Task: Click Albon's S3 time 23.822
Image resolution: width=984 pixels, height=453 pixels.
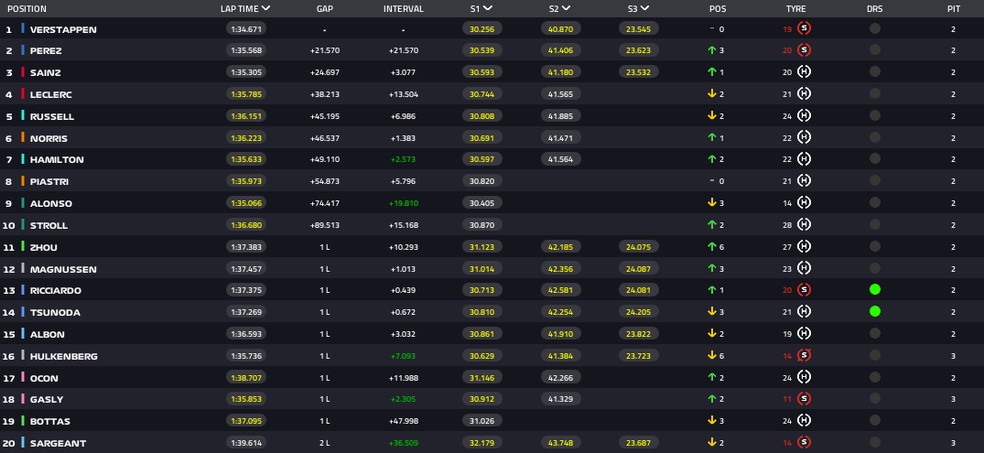Action: tap(639, 334)
